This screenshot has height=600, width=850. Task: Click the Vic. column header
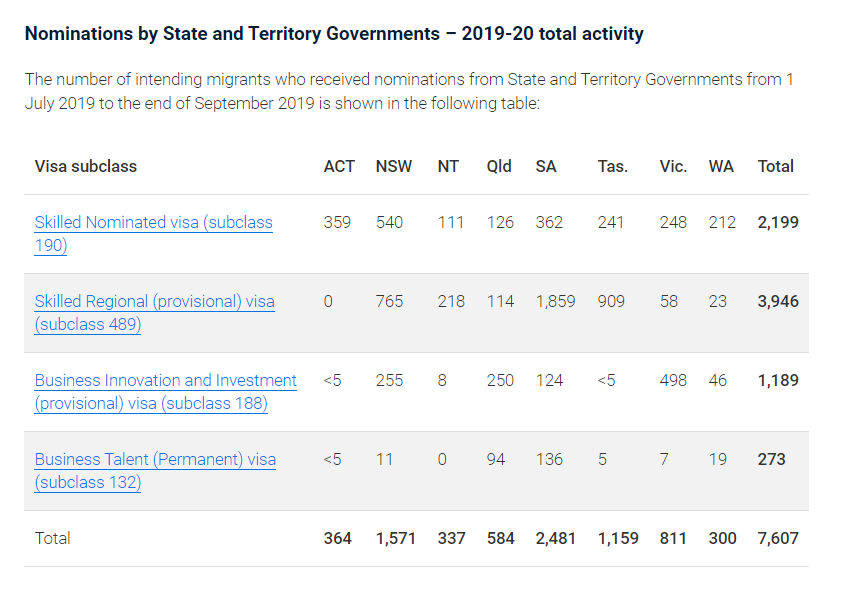point(673,166)
